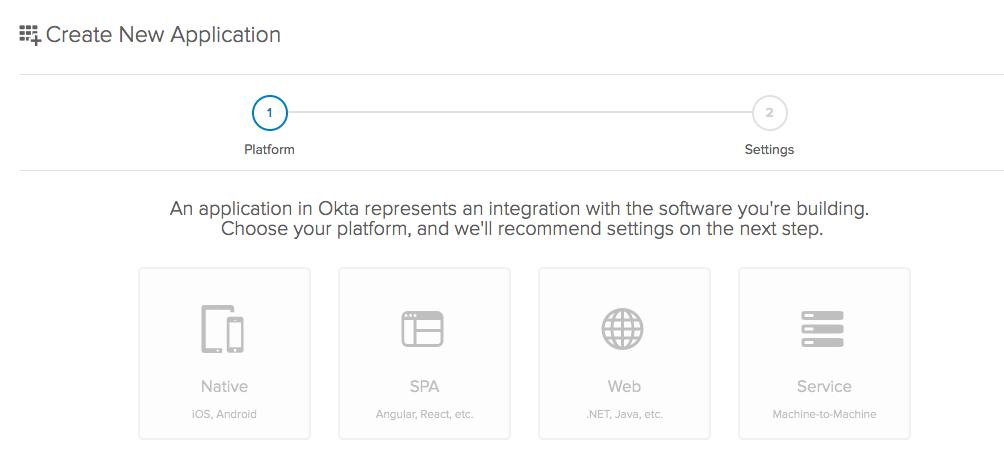Select the Web platform title text

(624, 386)
